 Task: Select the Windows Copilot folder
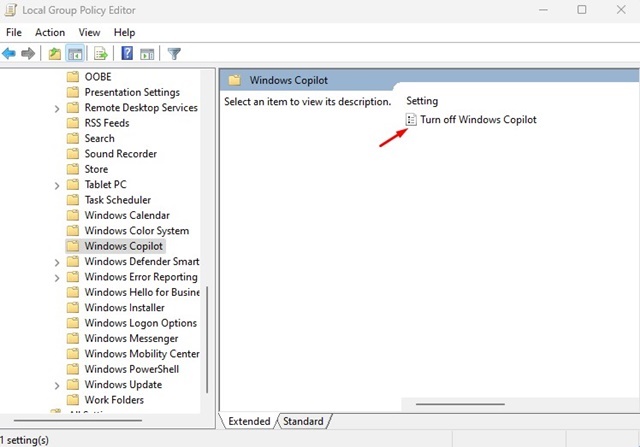(x=124, y=246)
